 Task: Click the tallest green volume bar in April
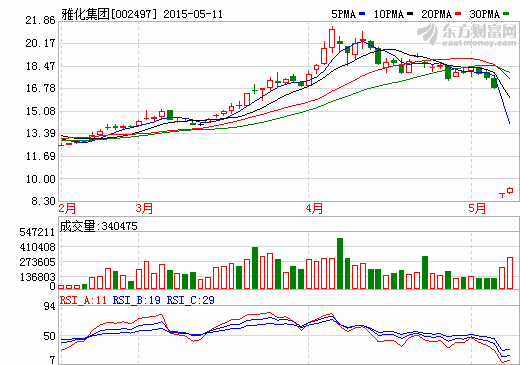(340, 263)
